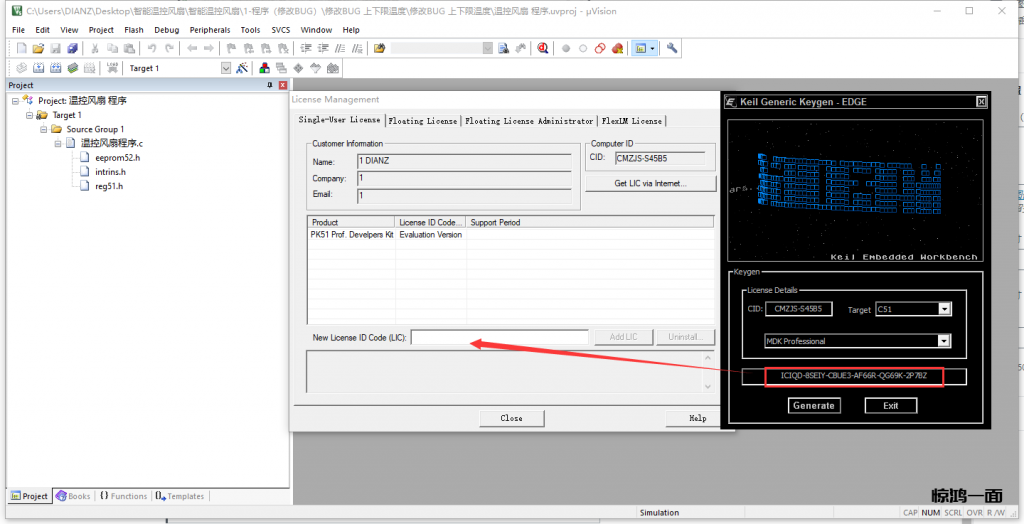
Task: Switch to the Functions tab at bottom
Action: (124, 496)
